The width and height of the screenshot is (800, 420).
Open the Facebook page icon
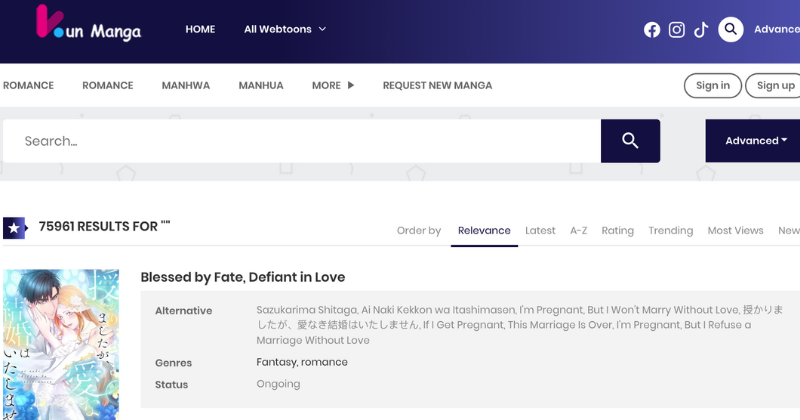click(x=652, y=30)
